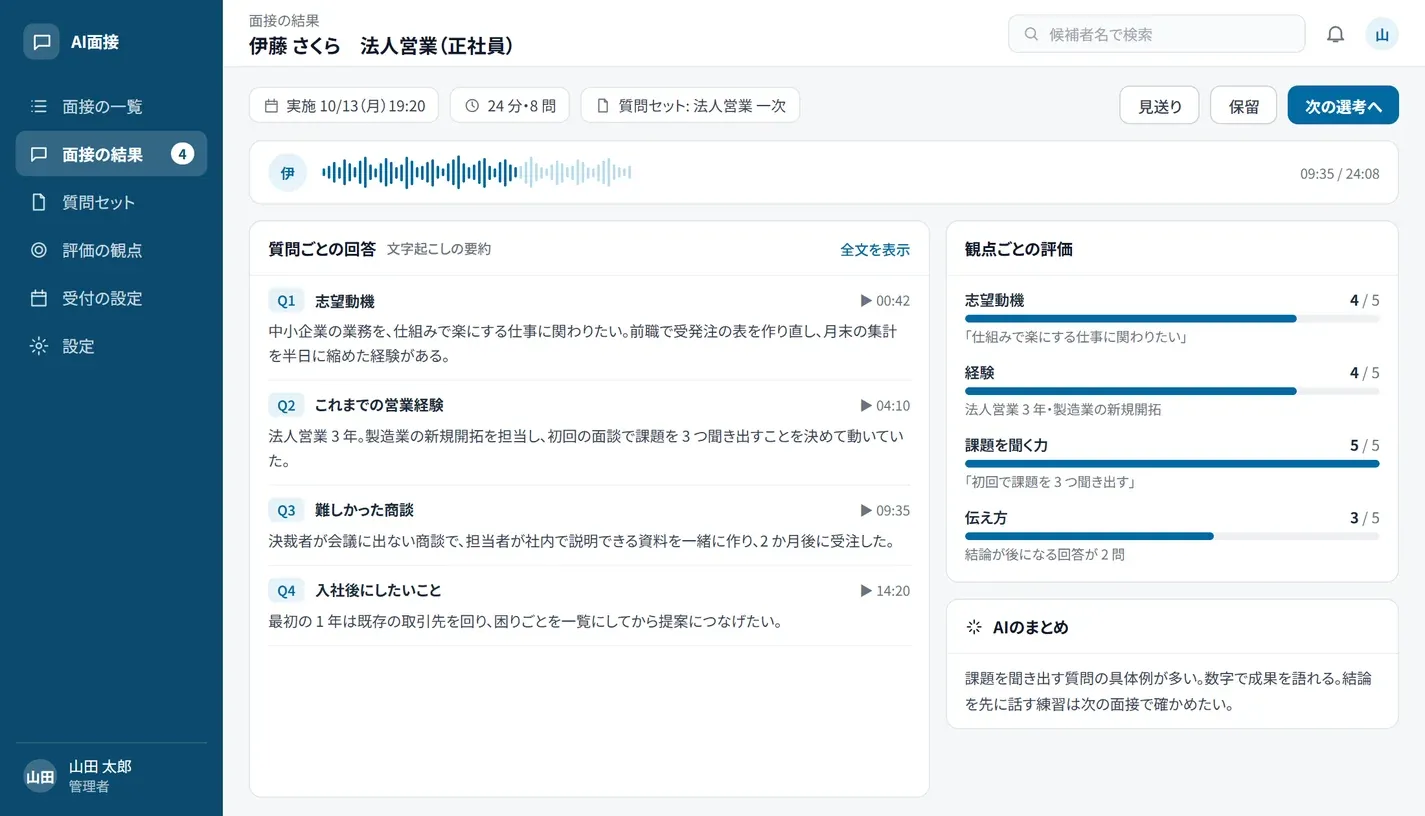Click the 実施 10/13 date chip
Image resolution: width=1425 pixels, height=816 pixels.
[x=344, y=105]
